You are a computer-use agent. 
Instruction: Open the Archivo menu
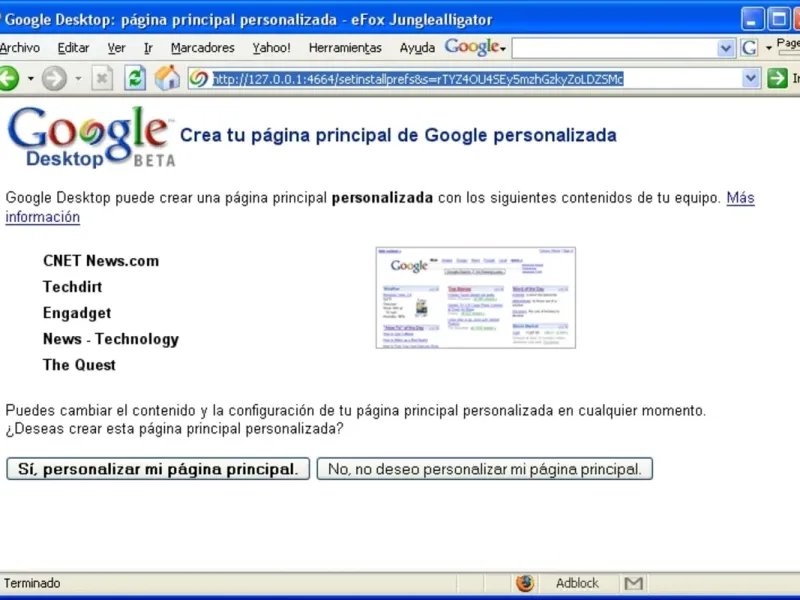tap(20, 48)
